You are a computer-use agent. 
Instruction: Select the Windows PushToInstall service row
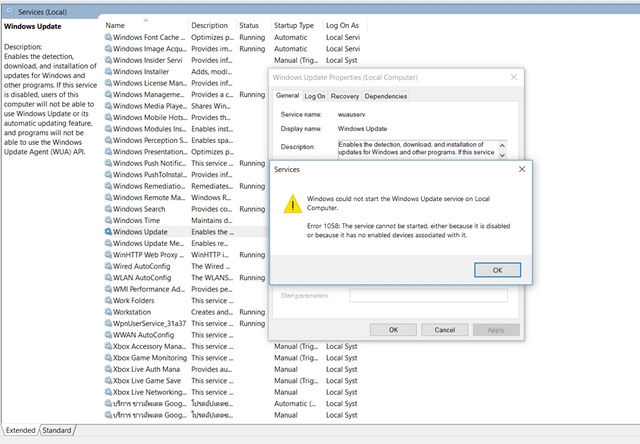click(x=185, y=174)
